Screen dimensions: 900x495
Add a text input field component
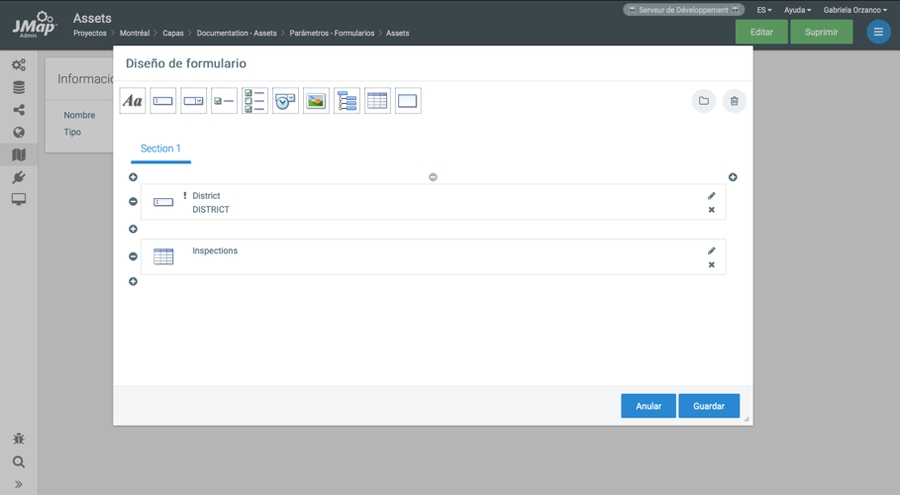[x=163, y=101]
